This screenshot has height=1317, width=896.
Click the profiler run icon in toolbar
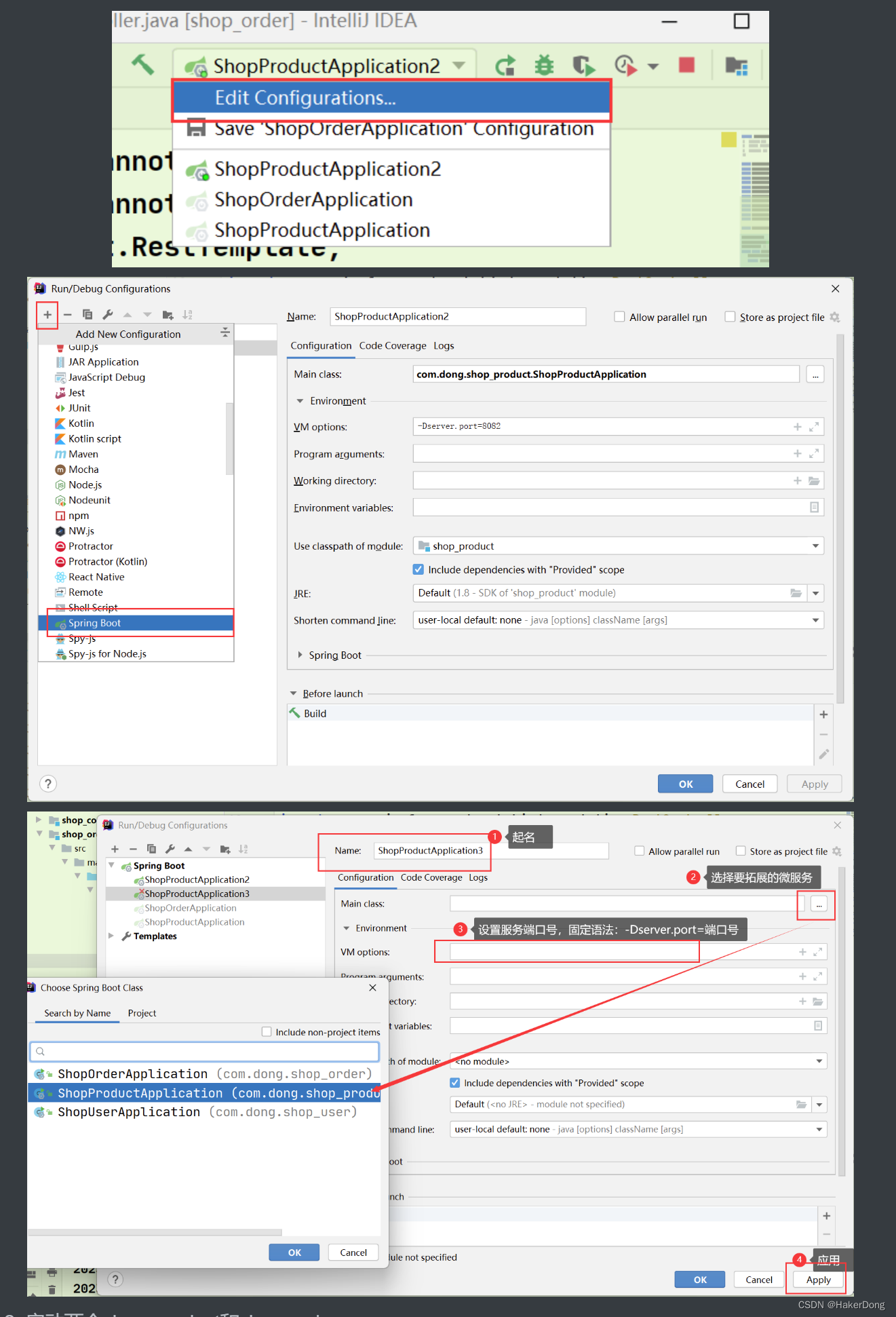(x=625, y=65)
